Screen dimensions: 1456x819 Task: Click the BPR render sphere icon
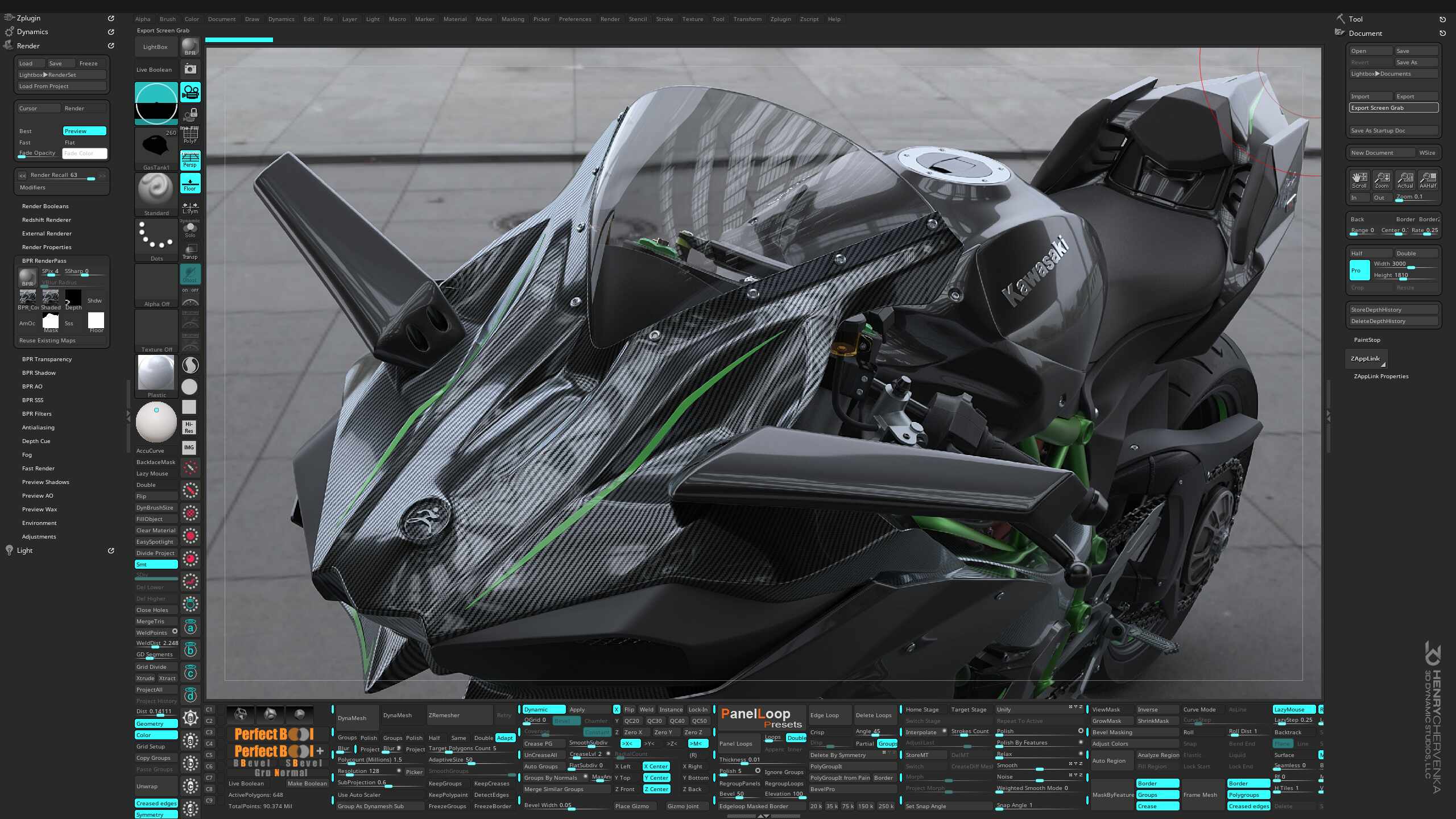190,46
